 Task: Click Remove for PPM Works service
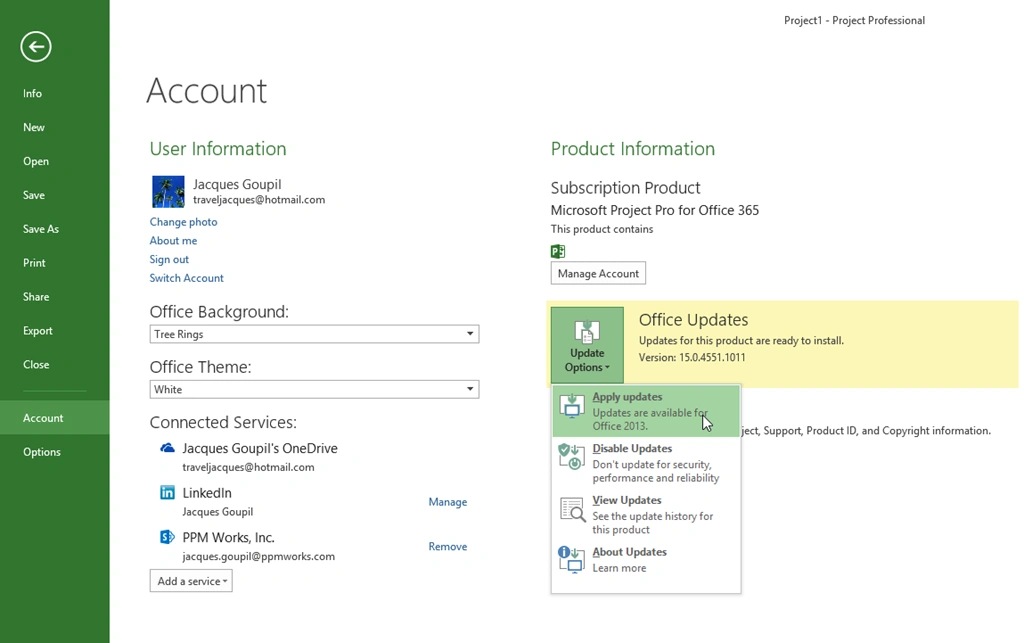447,547
